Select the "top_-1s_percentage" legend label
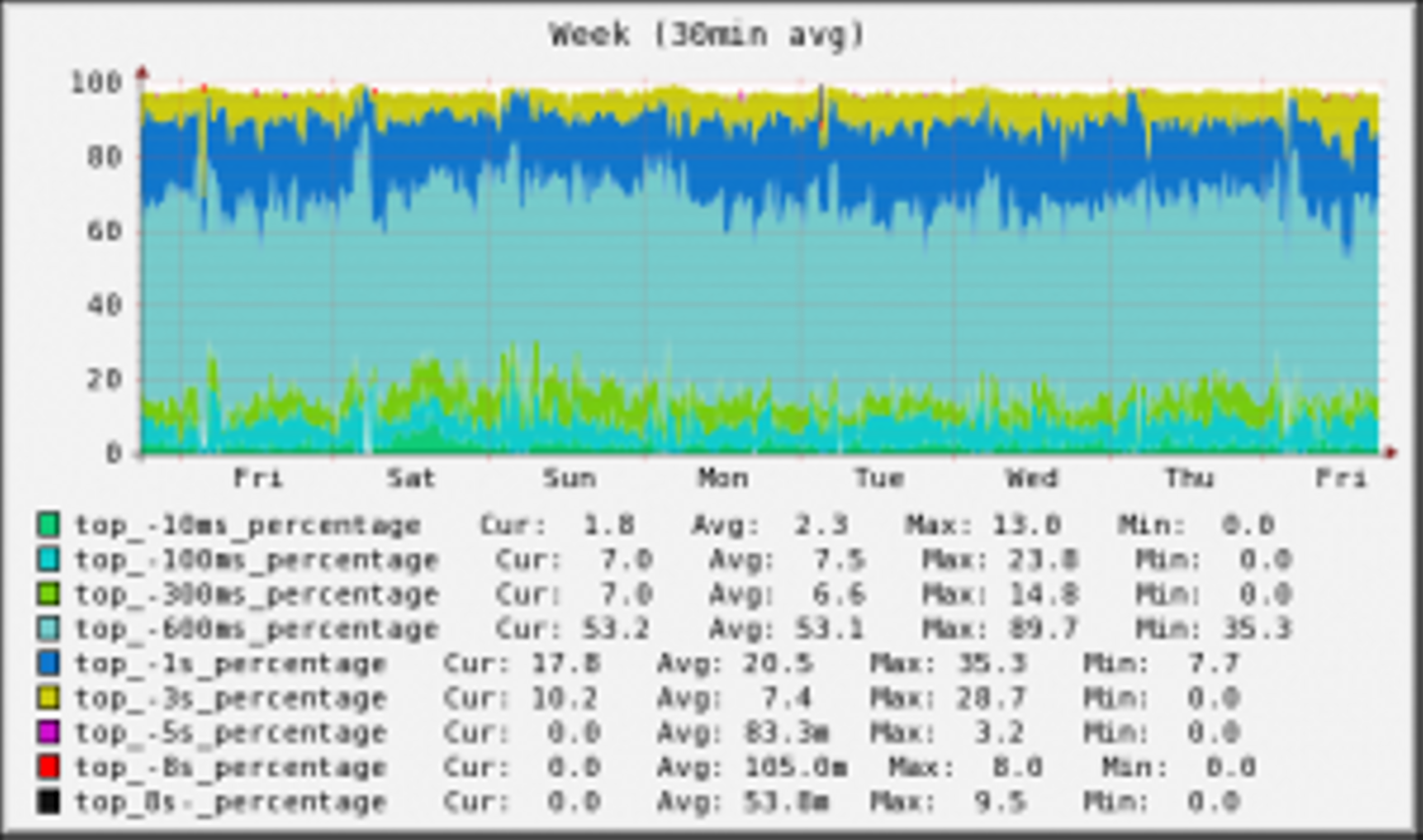1423x840 pixels. pyautogui.click(x=230, y=664)
